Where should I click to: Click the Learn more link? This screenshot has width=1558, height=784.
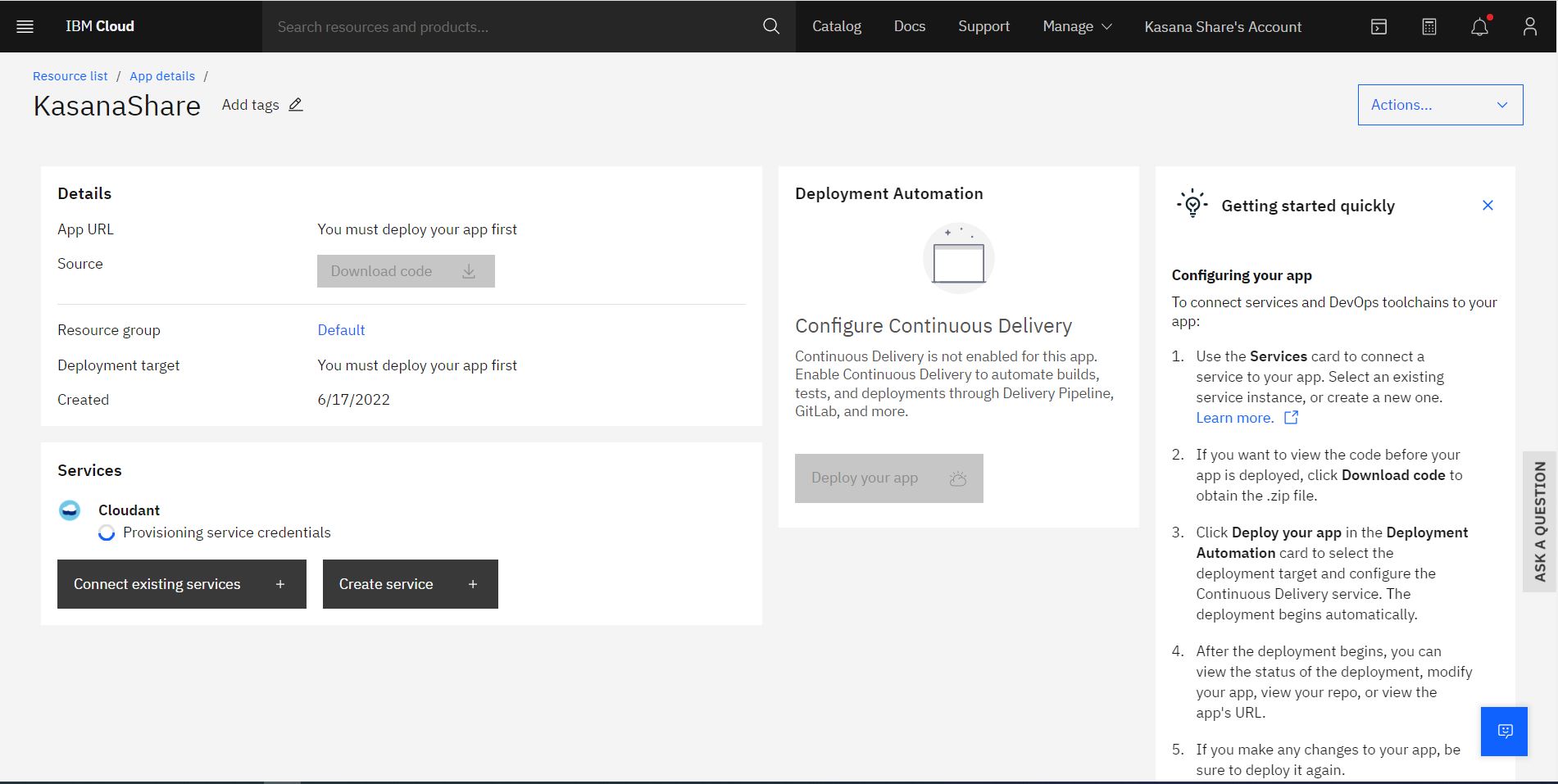click(1234, 418)
